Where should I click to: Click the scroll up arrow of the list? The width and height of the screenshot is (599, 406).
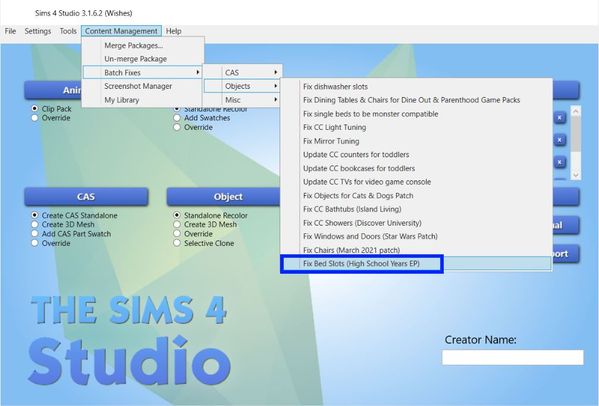(x=576, y=111)
